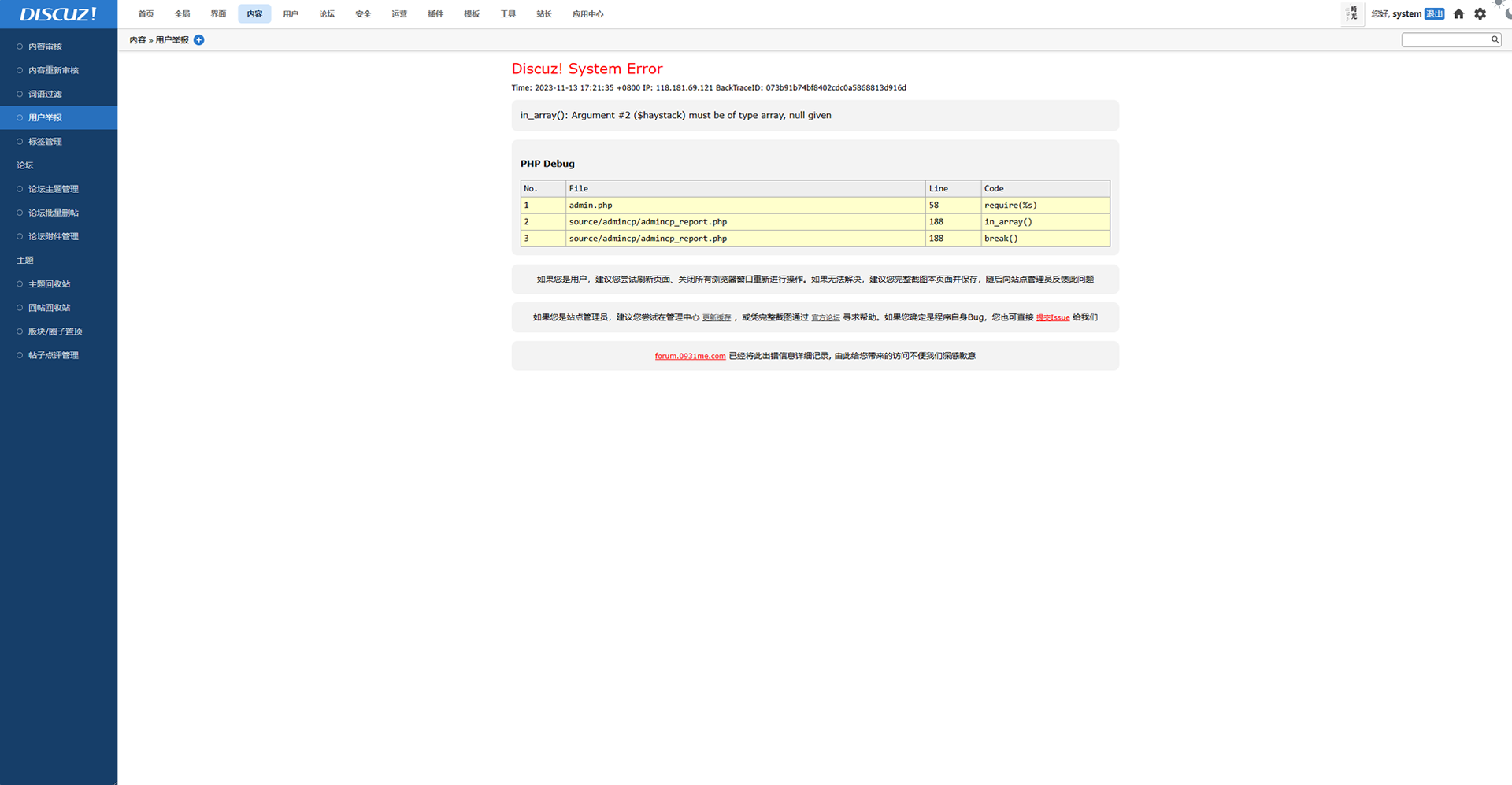Viewport: 1512px width, 785px height.
Task: Click the 退出 logout button
Action: pos(1434,14)
